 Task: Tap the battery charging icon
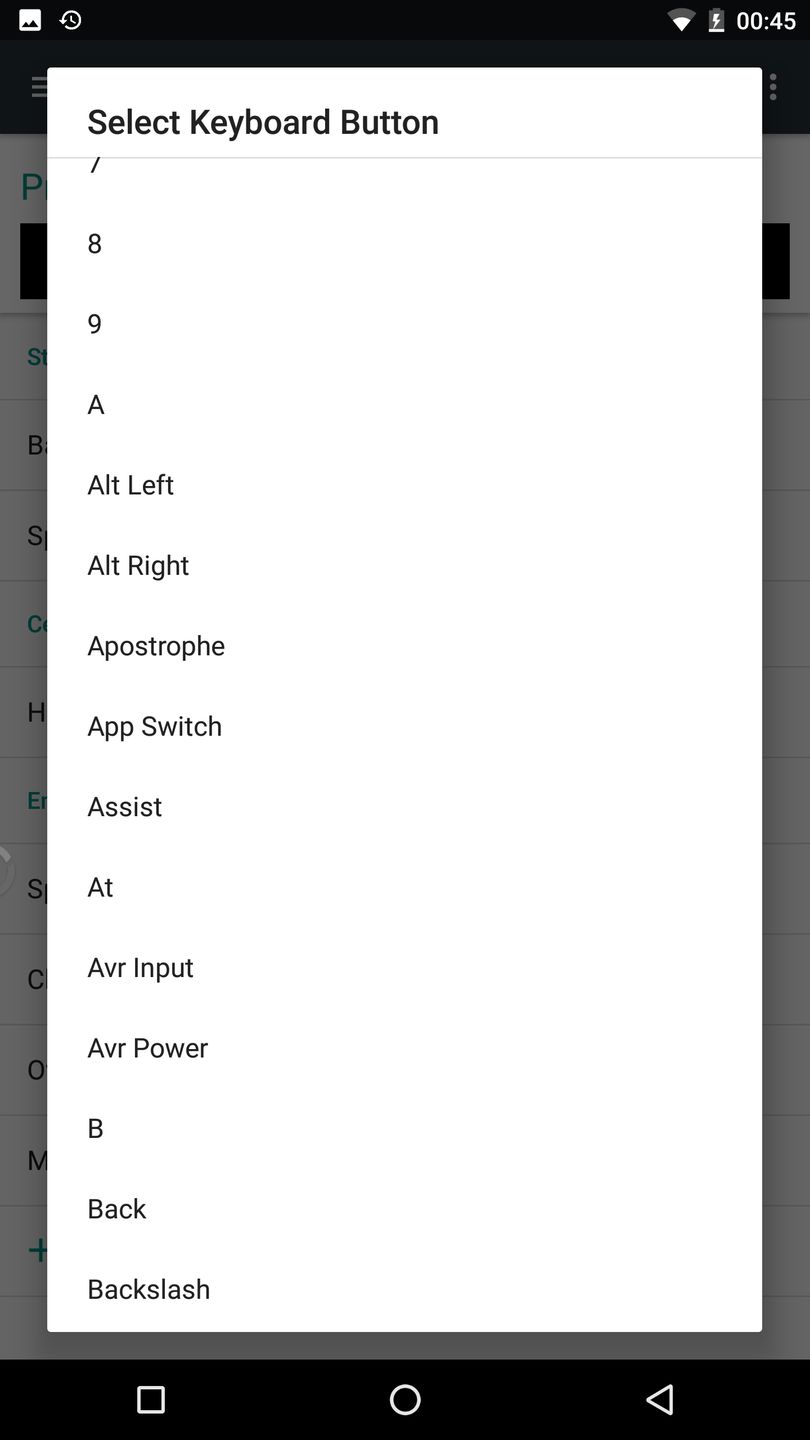(716, 20)
